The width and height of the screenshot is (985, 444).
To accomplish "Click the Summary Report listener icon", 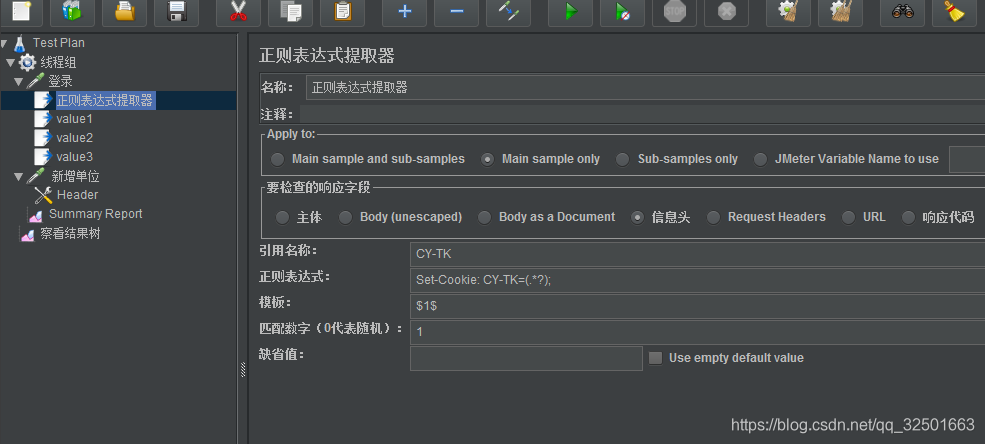I will 36,215.
